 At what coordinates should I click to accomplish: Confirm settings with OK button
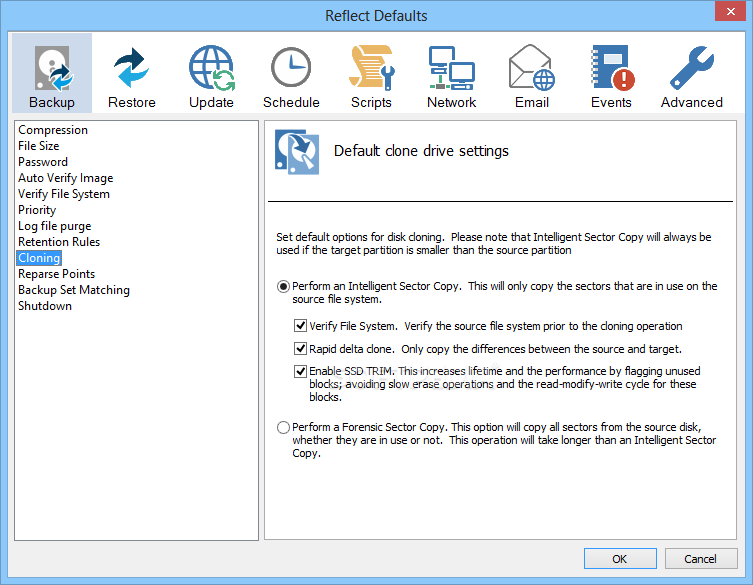click(620, 559)
